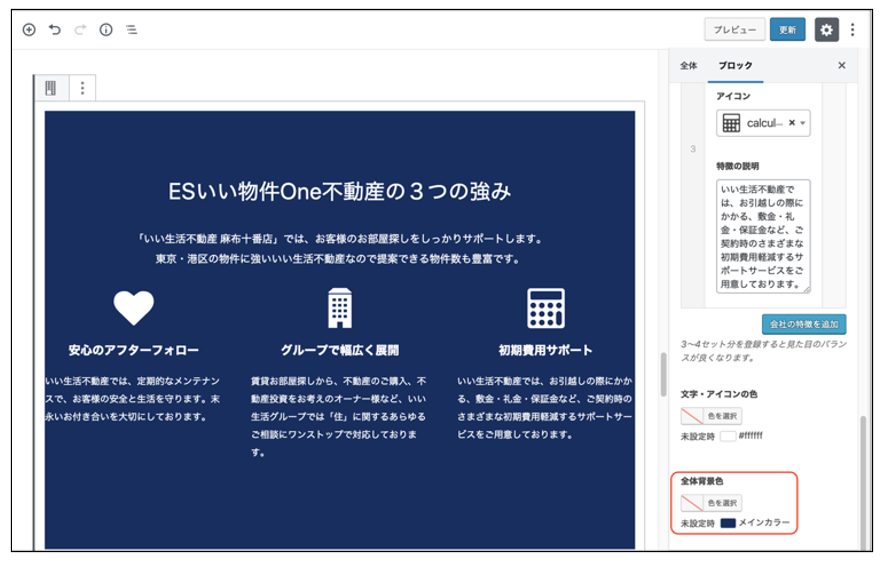Open settings gear in top bar

coord(826,30)
